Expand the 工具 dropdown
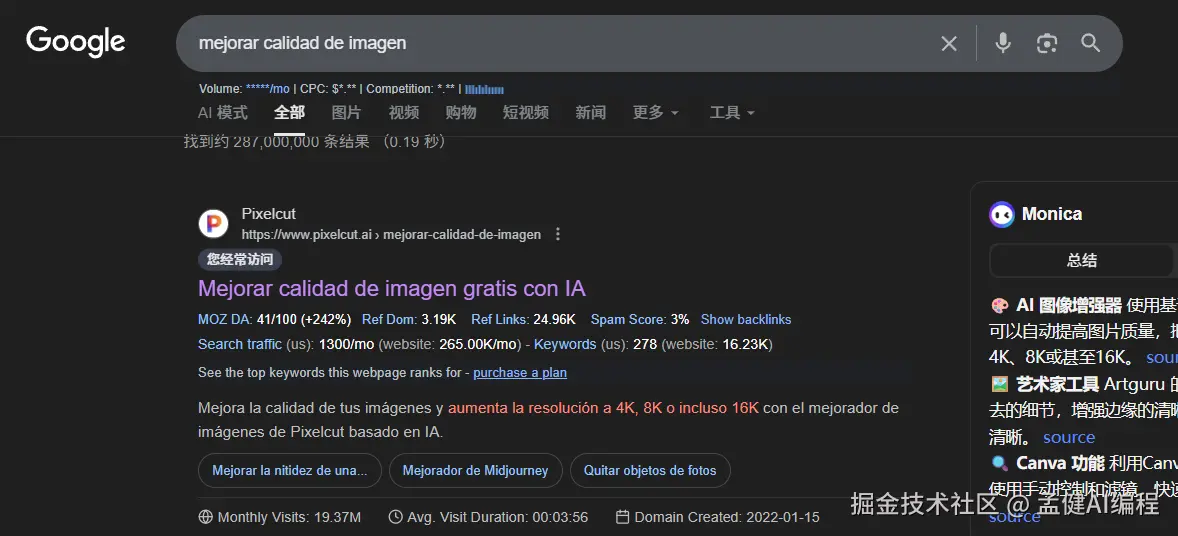 [x=732, y=113]
